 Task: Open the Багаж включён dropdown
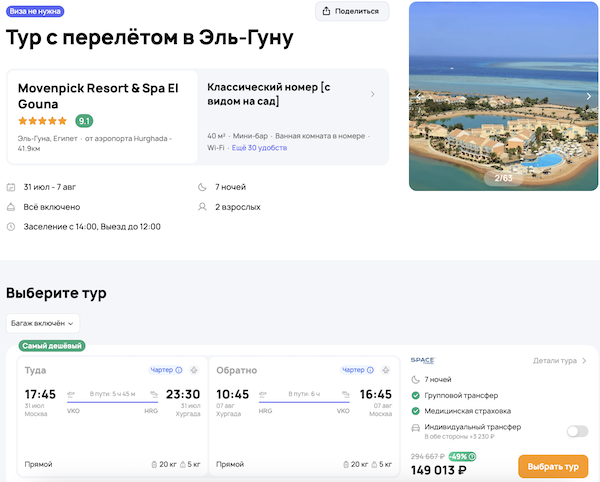[43, 323]
